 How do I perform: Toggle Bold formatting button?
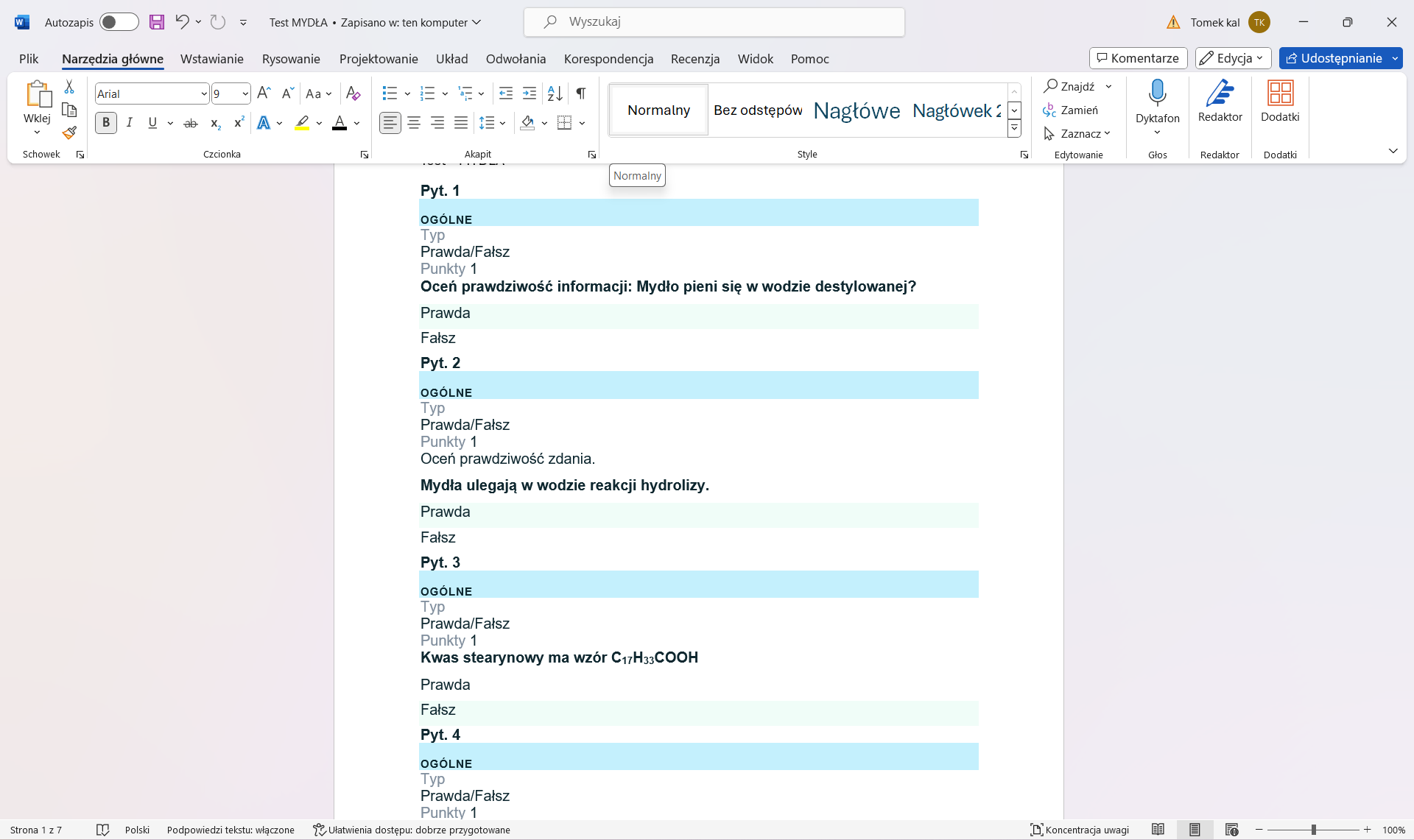click(x=106, y=123)
